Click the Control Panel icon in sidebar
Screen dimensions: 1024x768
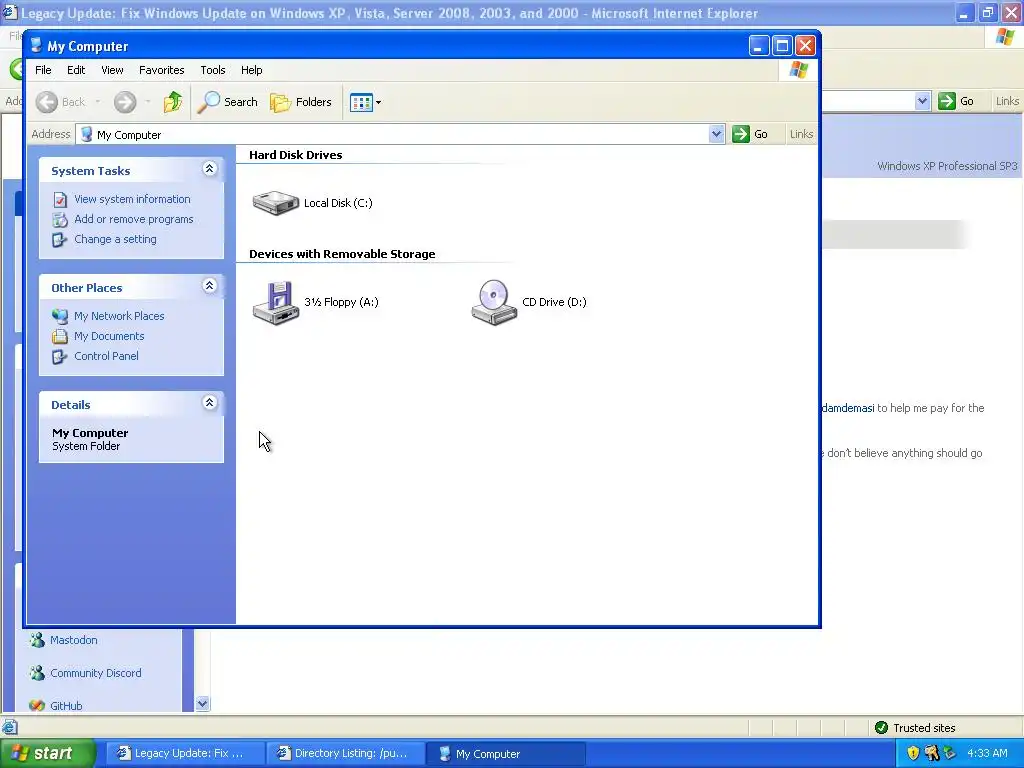coord(60,357)
